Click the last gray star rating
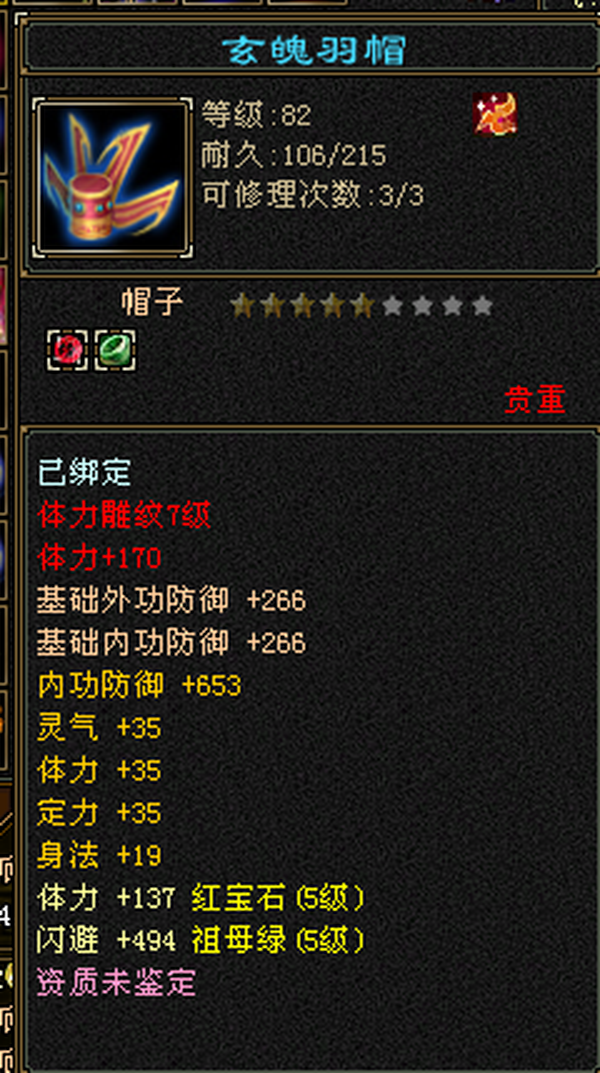 coord(482,305)
